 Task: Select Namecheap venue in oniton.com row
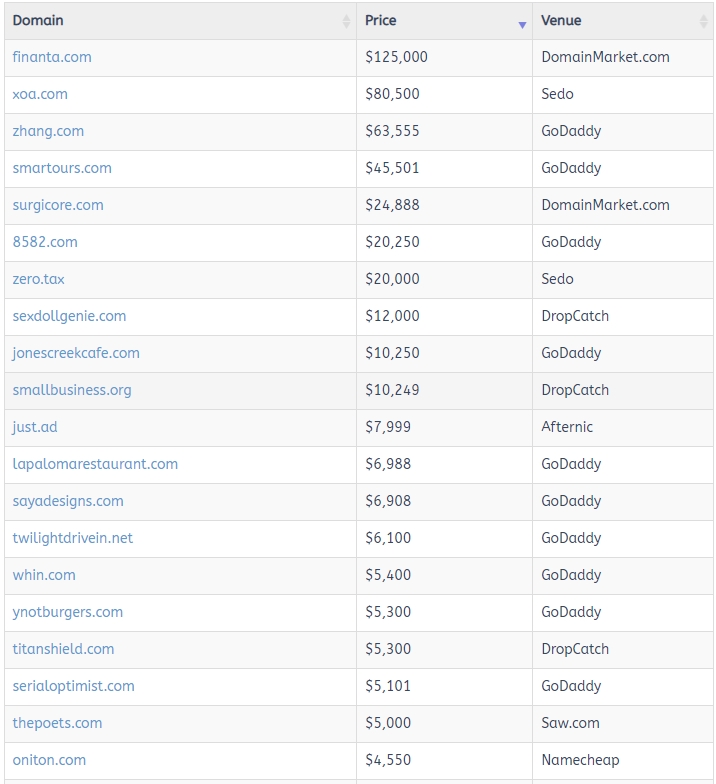[x=580, y=760]
